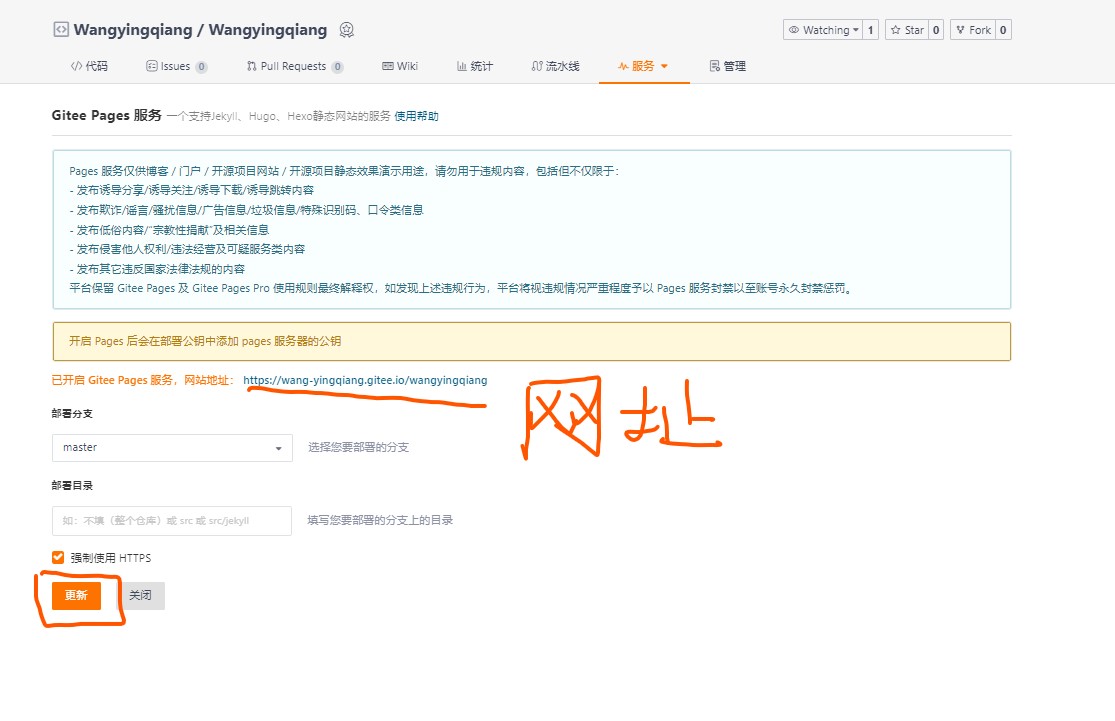1115x721 pixels.
Task: Enable the 强制使用 HTTPS checkbox
Action: click(x=57, y=557)
